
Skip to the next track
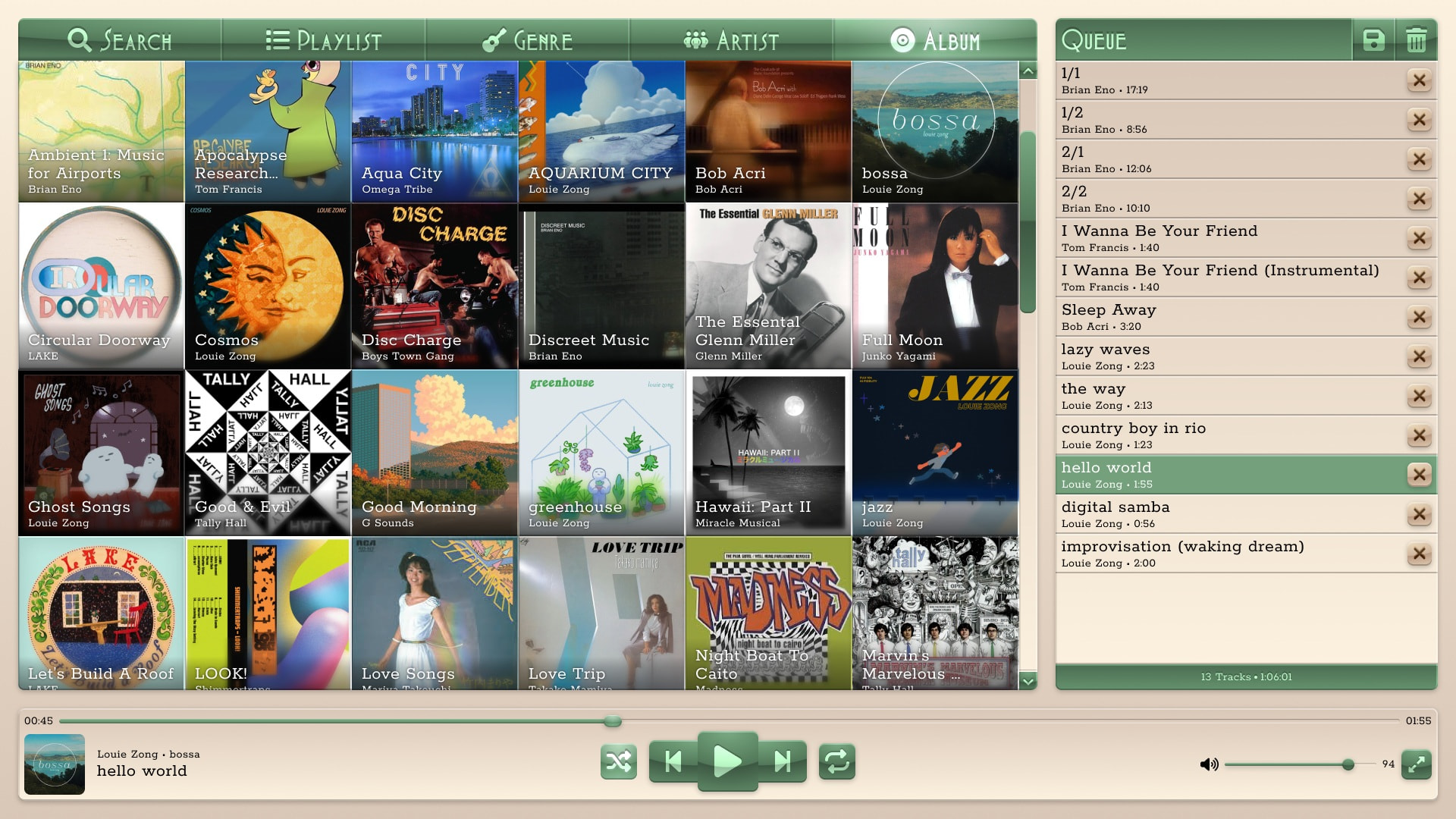[x=783, y=761]
